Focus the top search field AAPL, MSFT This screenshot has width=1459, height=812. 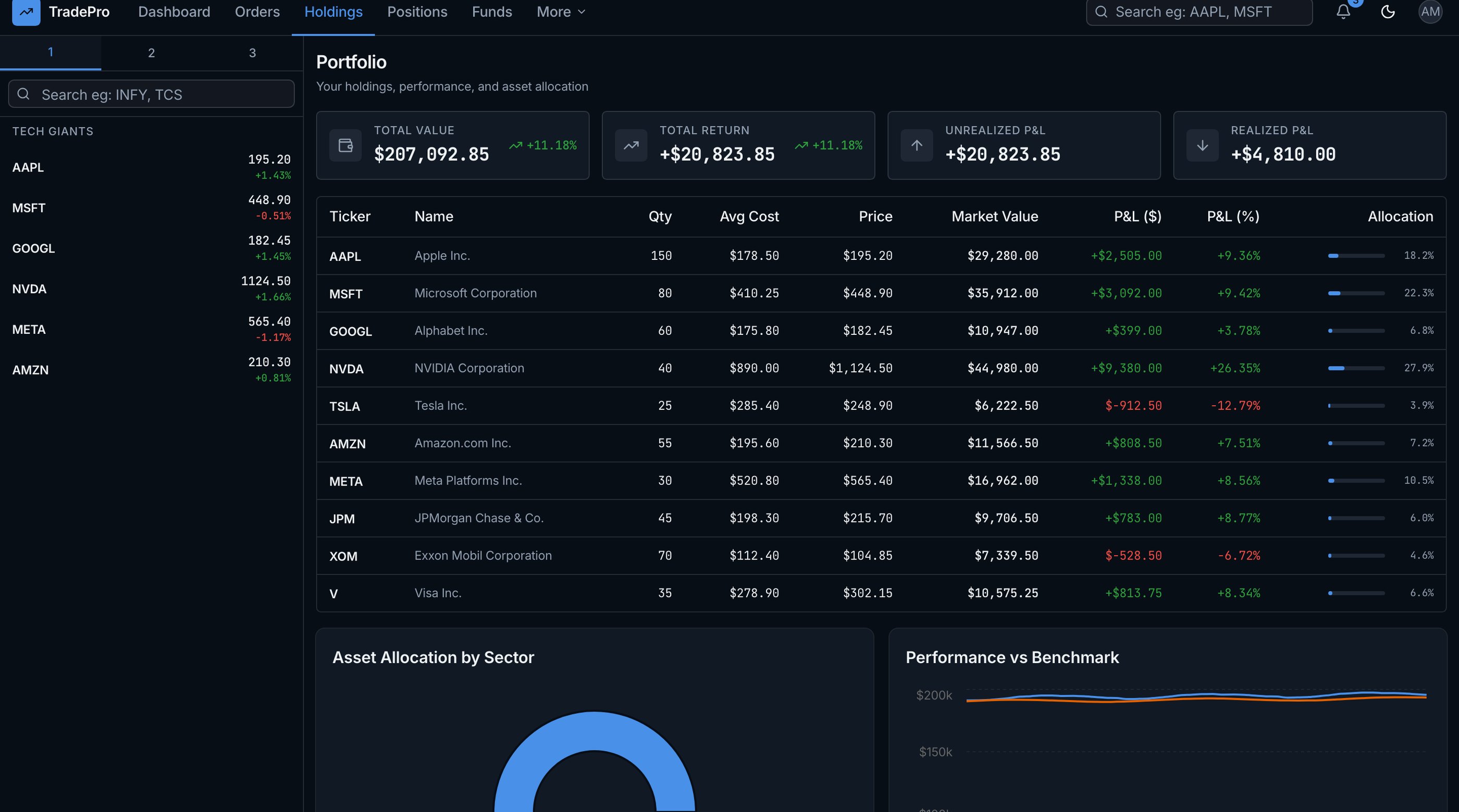1199,12
